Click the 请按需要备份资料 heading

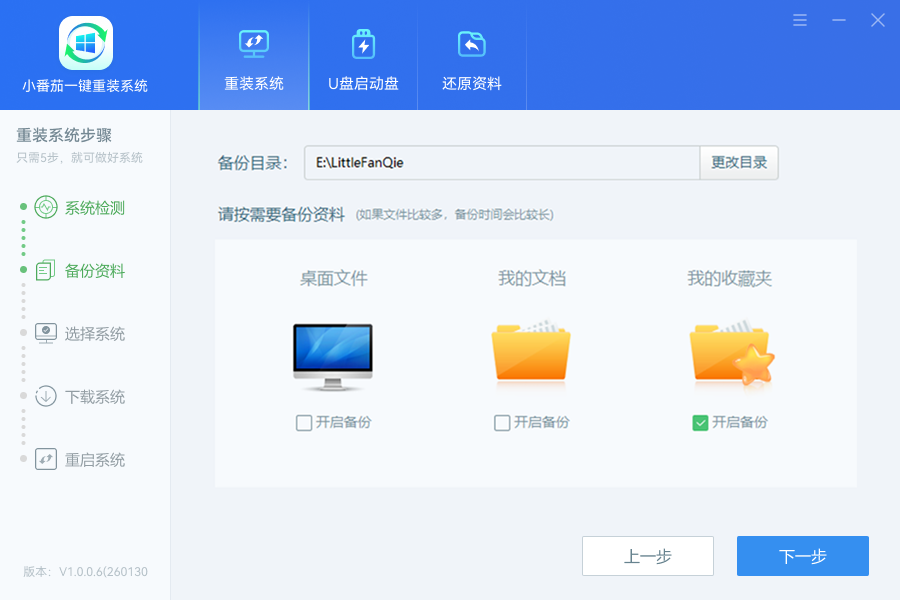281,215
